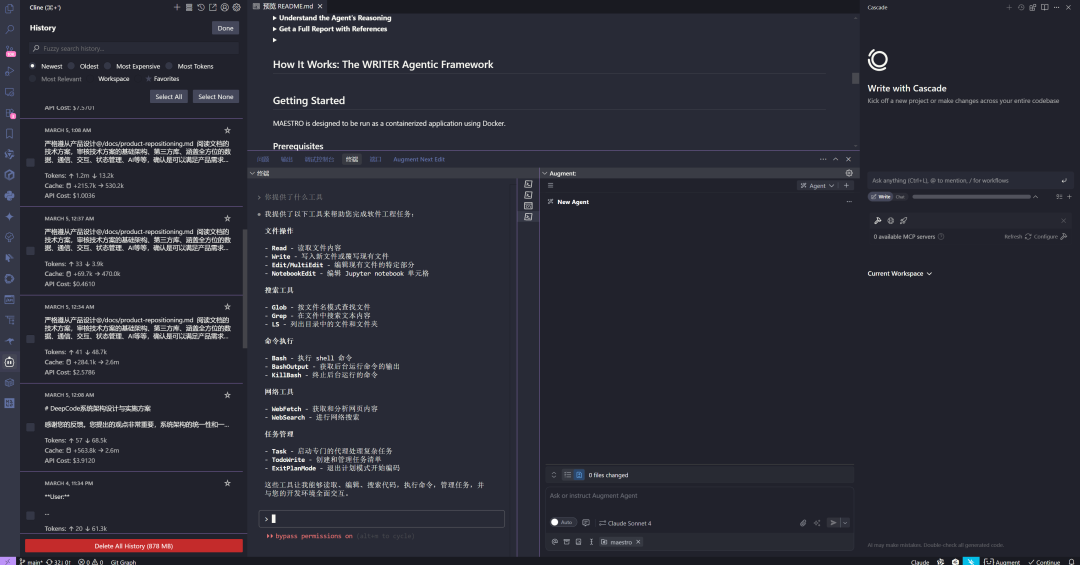
Task: Open the 问题 problems panel tab
Action: coord(263,159)
